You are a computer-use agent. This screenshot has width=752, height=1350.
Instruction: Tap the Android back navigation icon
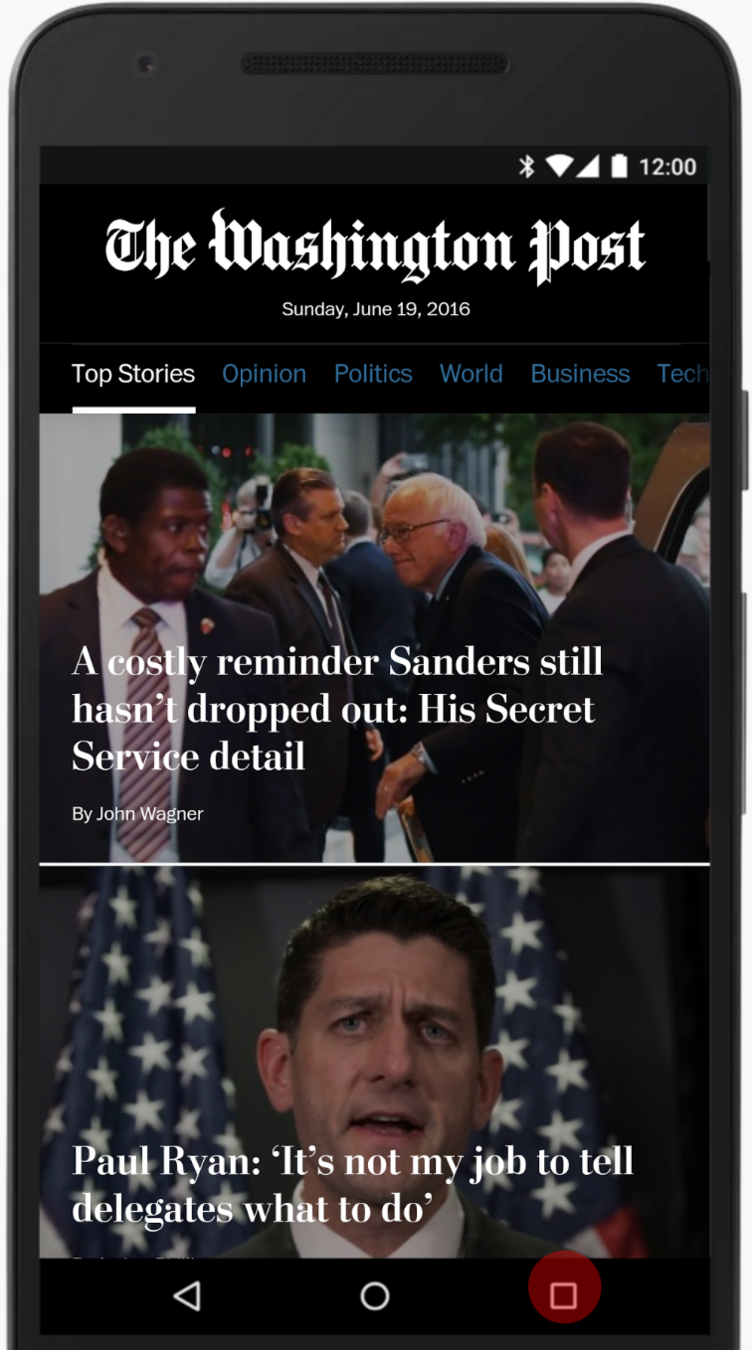[187, 1296]
